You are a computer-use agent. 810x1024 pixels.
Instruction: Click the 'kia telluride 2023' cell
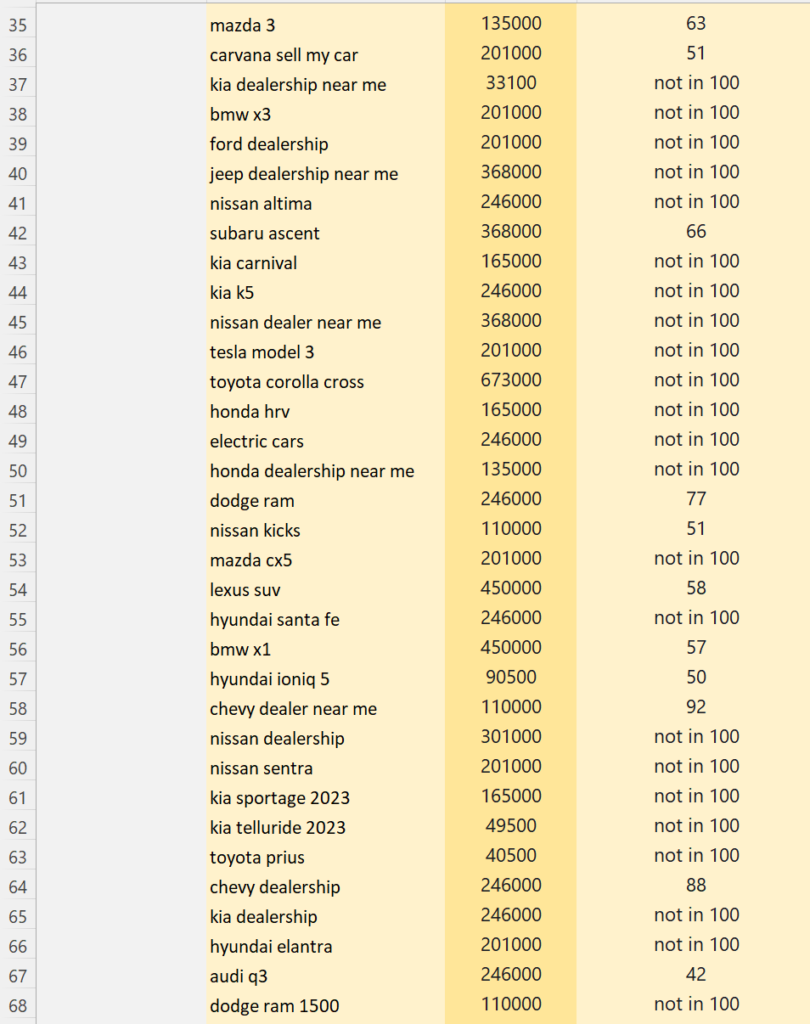[325, 827]
